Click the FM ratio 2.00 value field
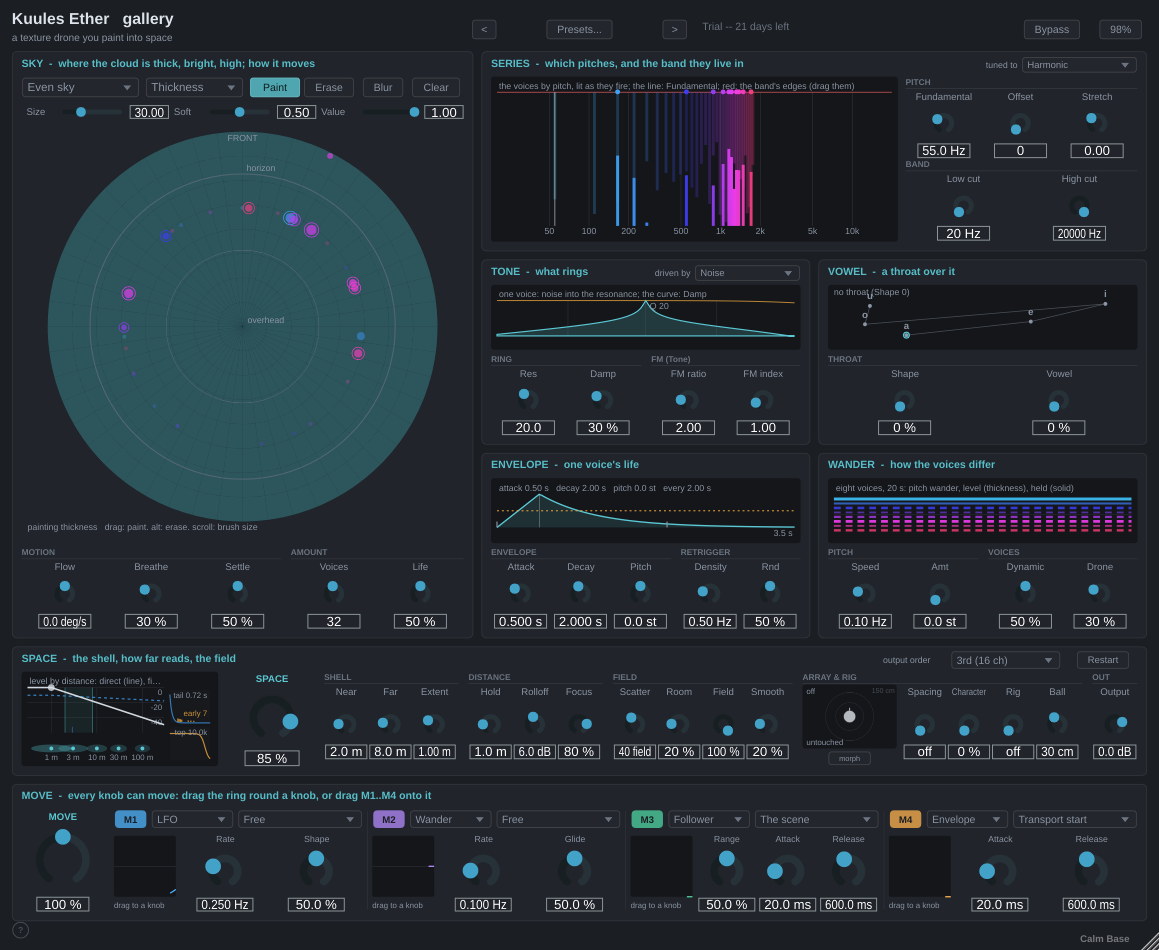Screen dimensions: 1159x950 coord(688,428)
